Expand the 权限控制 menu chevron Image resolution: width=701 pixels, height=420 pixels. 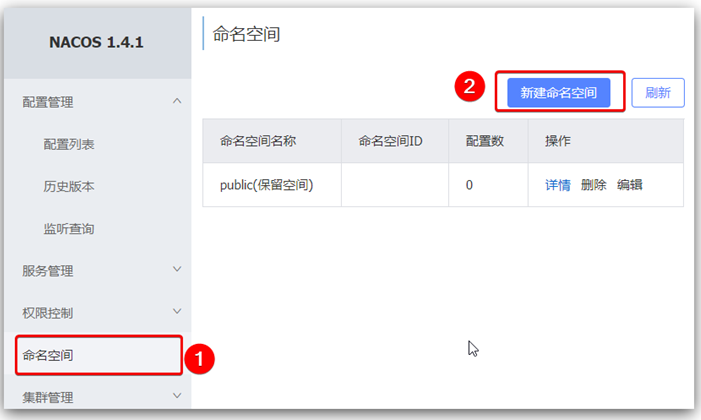(177, 311)
